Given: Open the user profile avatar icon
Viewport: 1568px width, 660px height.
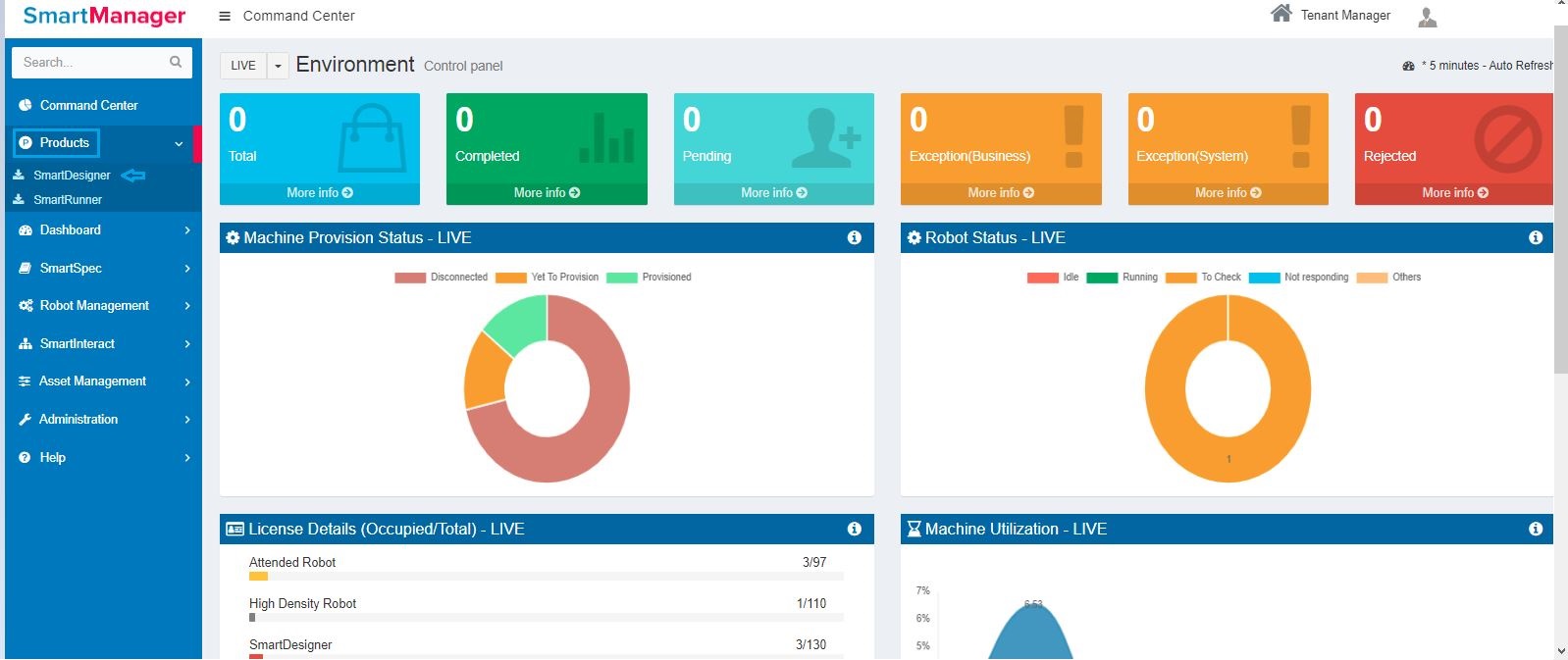Looking at the screenshot, I should tap(1428, 17).
